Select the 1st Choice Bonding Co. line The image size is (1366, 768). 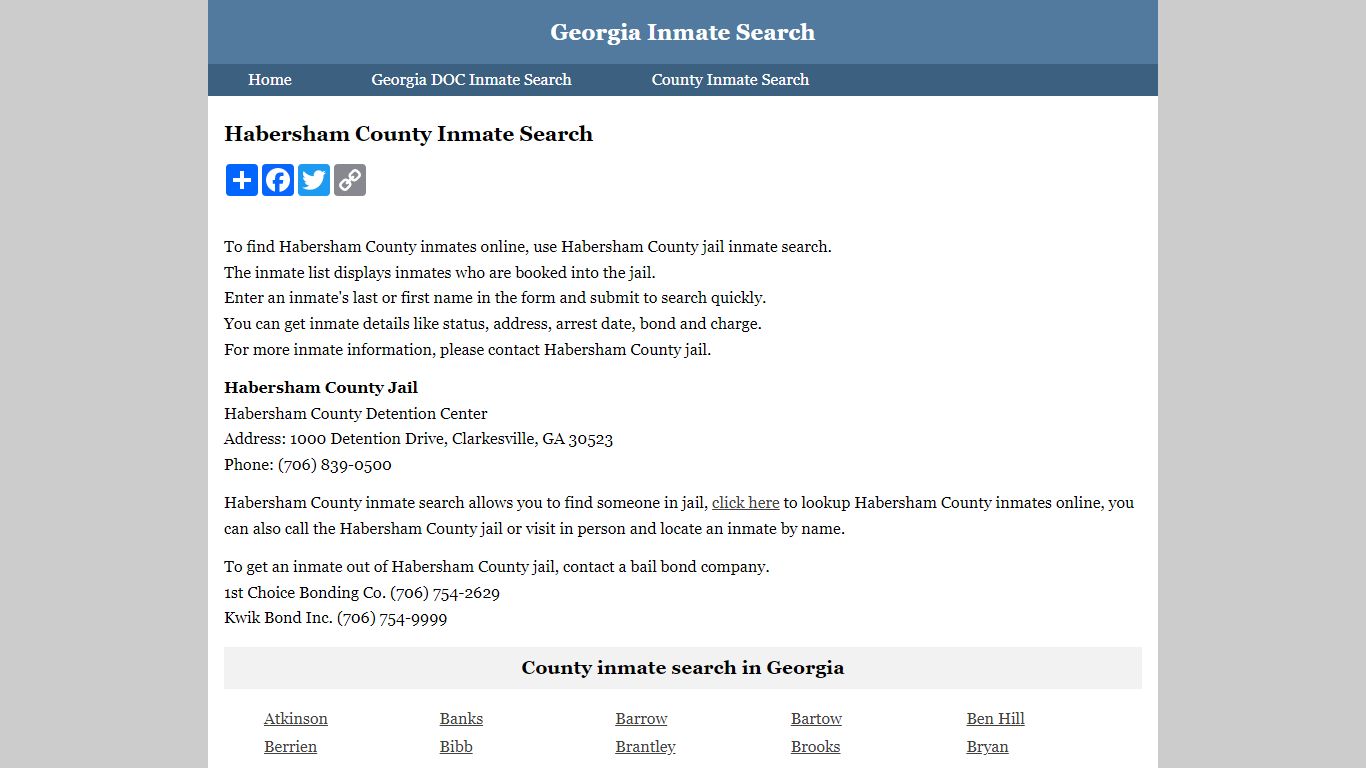[x=362, y=593]
